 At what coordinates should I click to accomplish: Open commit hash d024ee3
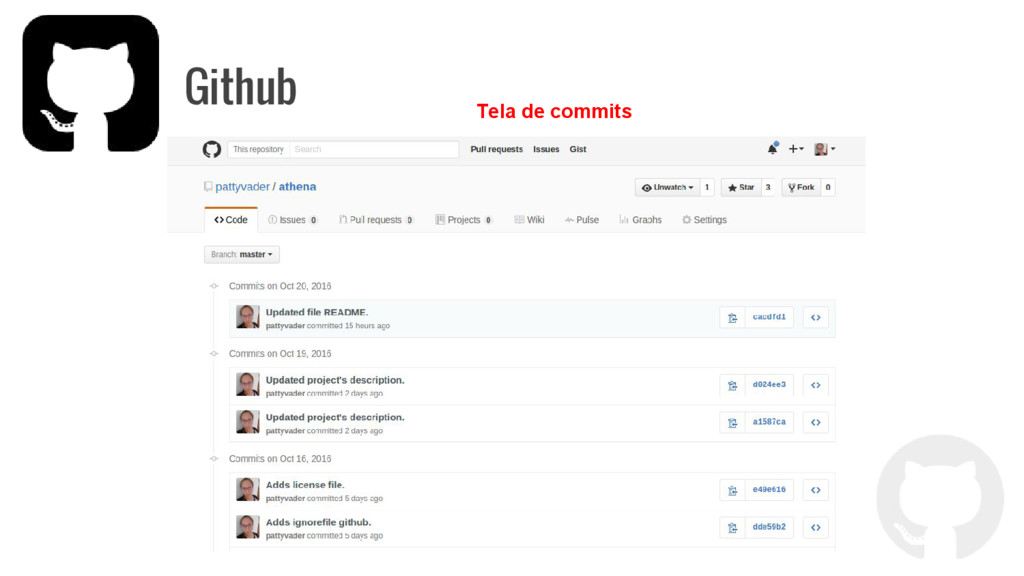point(769,385)
